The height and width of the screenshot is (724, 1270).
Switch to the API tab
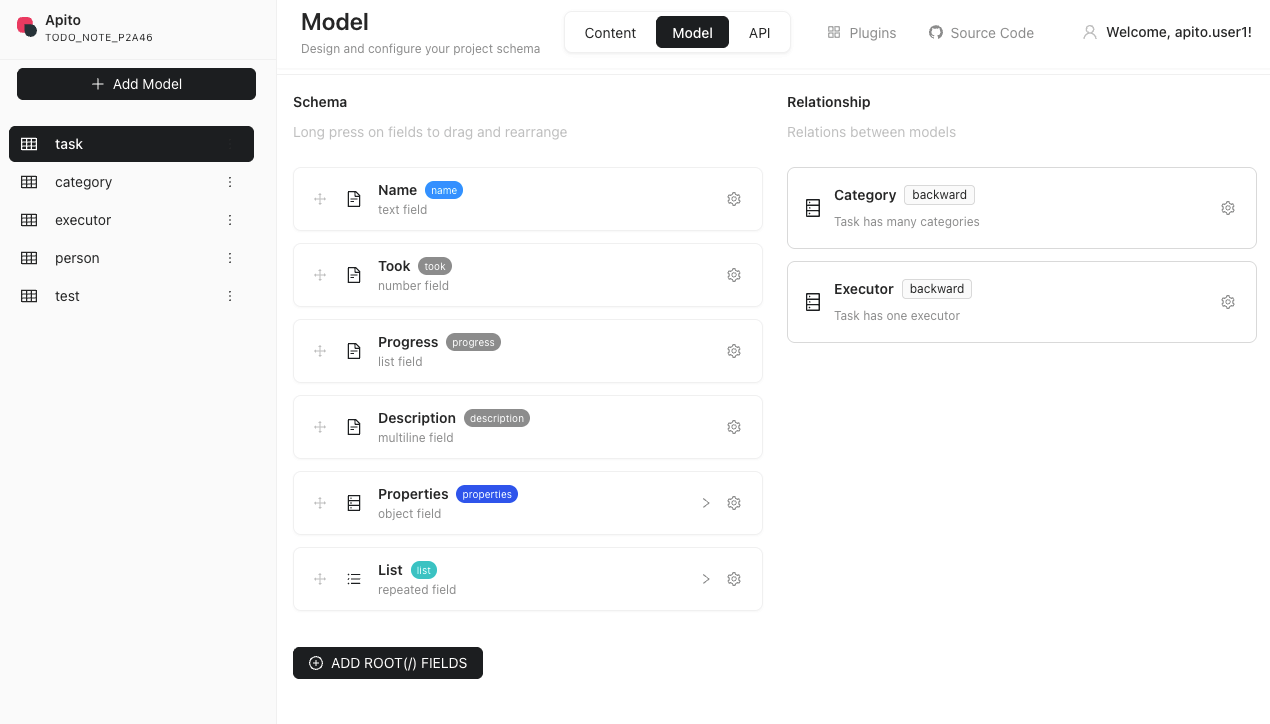(x=760, y=33)
